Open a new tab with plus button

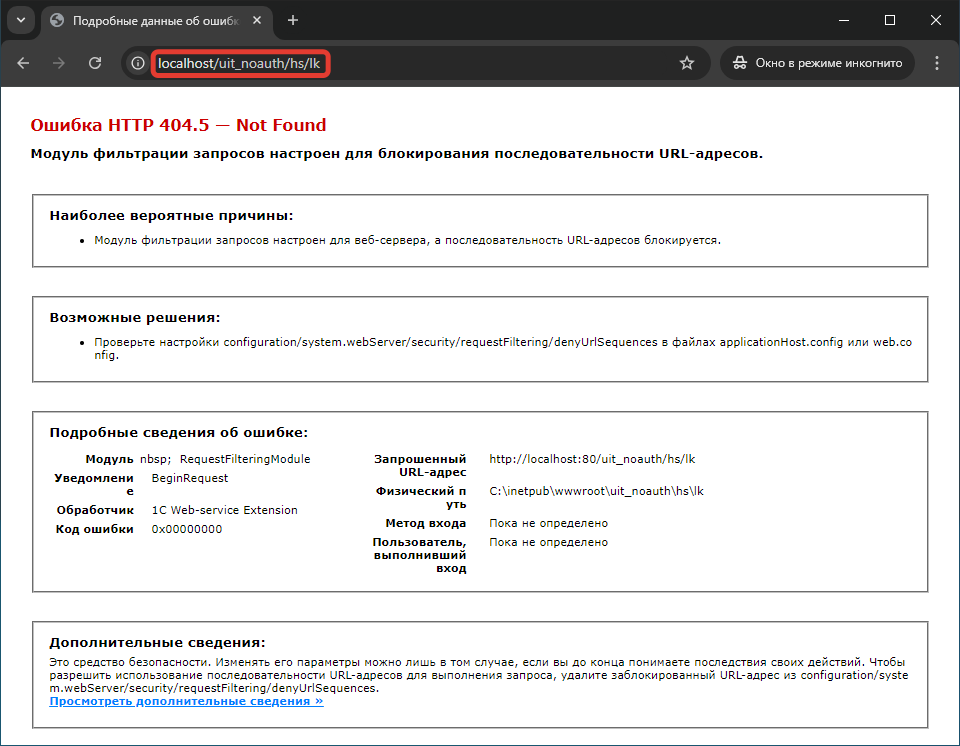[293, 20]
